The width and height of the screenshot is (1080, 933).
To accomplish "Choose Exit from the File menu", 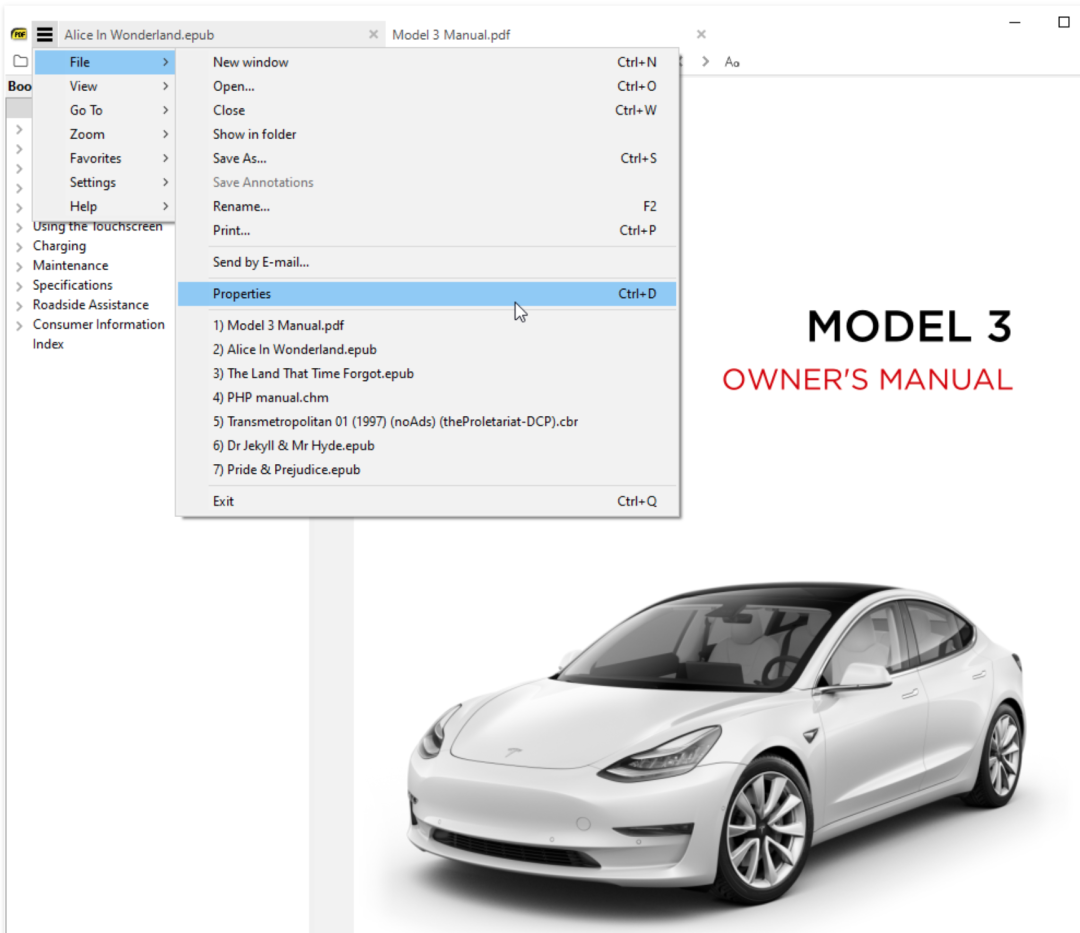I will (427, 502).
